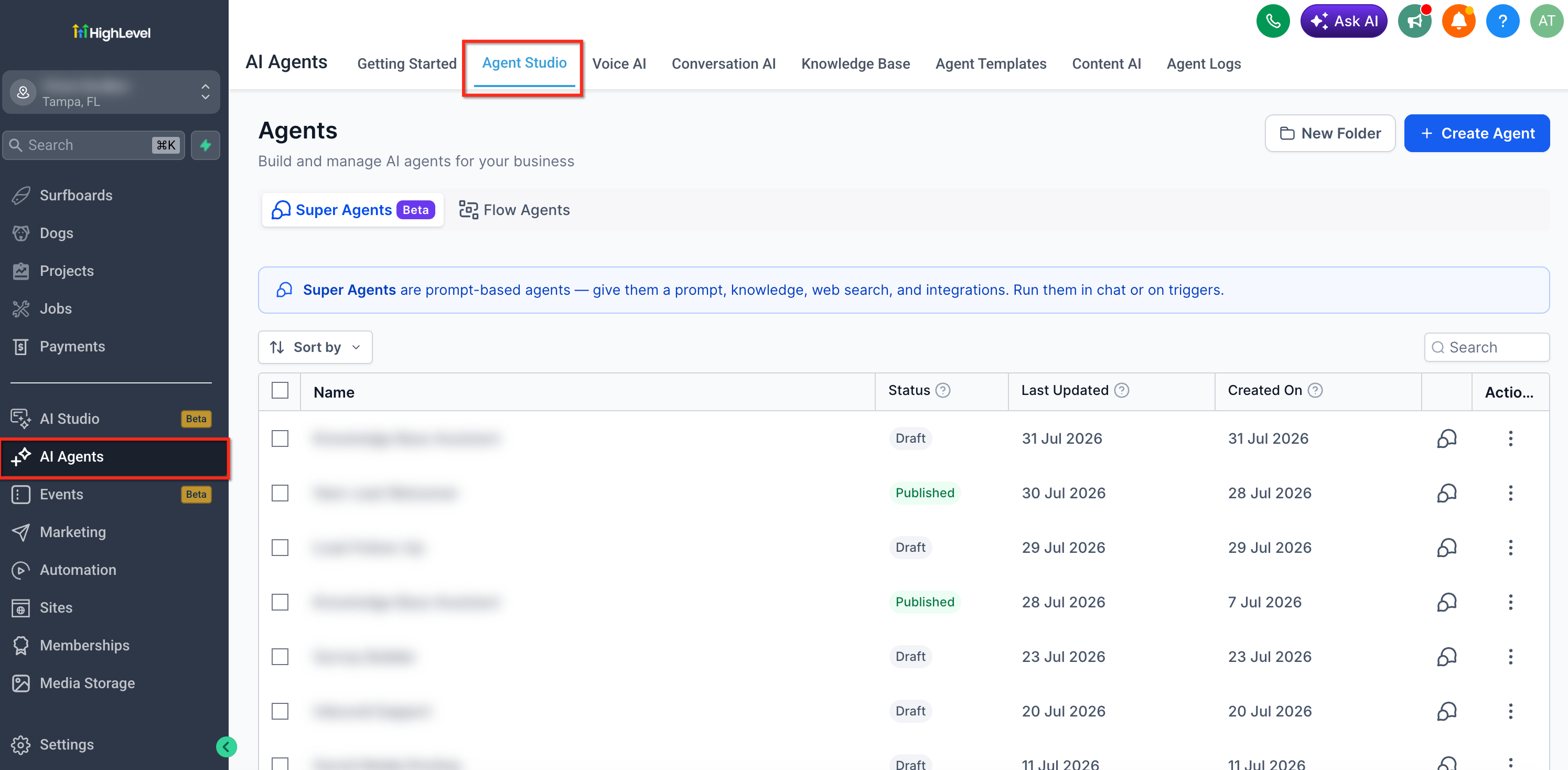The height and width of the screenshot is (770, 1568).
Task: Open actions menu for row created 7 Jul 2026
Action: (x=1510, y=602)
